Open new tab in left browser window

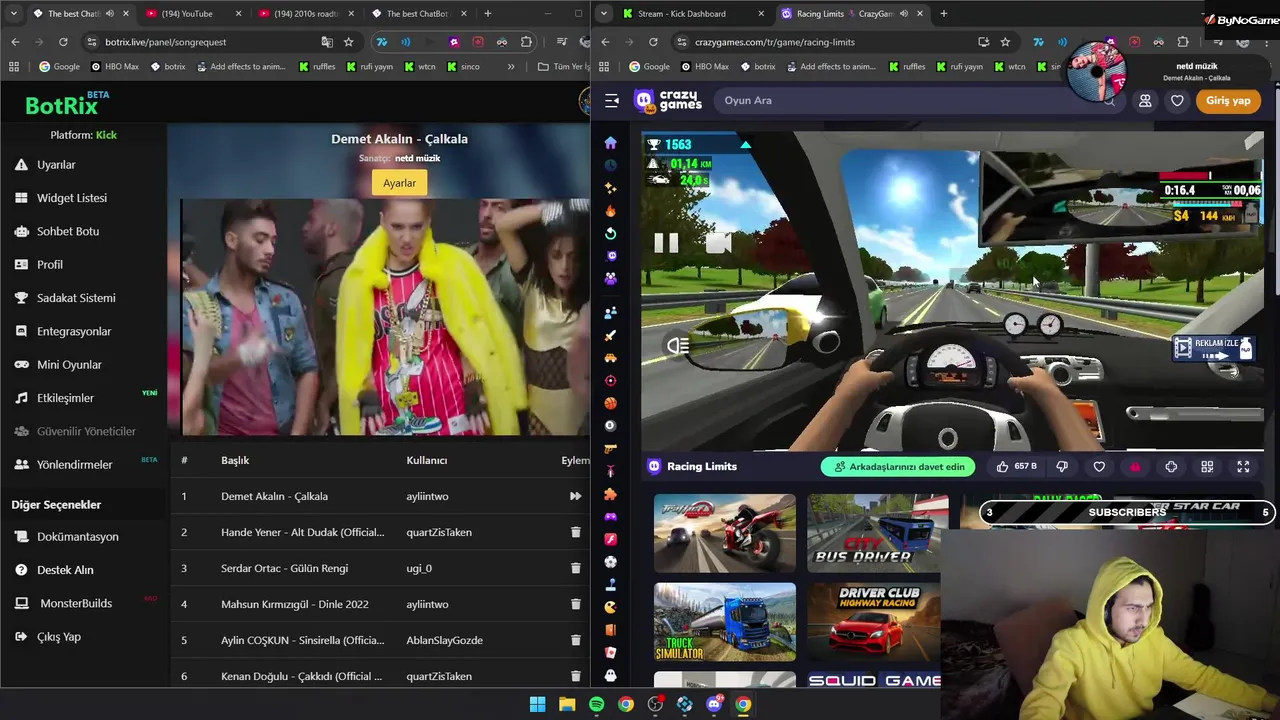coord(487,14)
